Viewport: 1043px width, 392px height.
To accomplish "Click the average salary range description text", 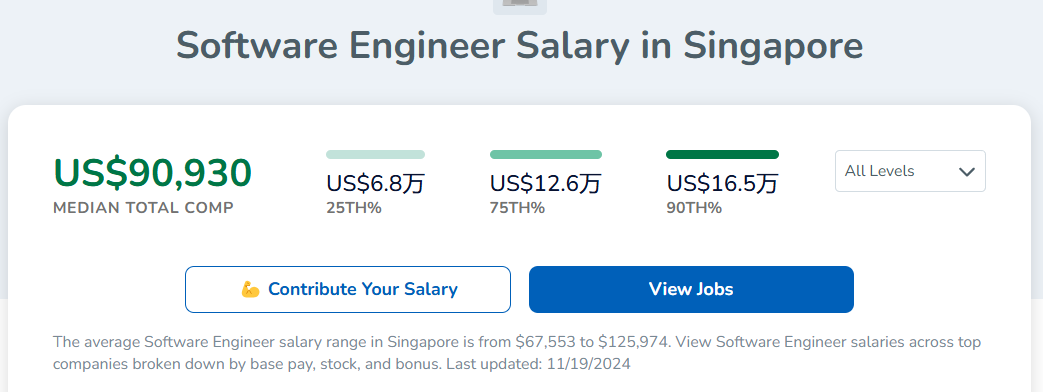I will coord(517,353).
